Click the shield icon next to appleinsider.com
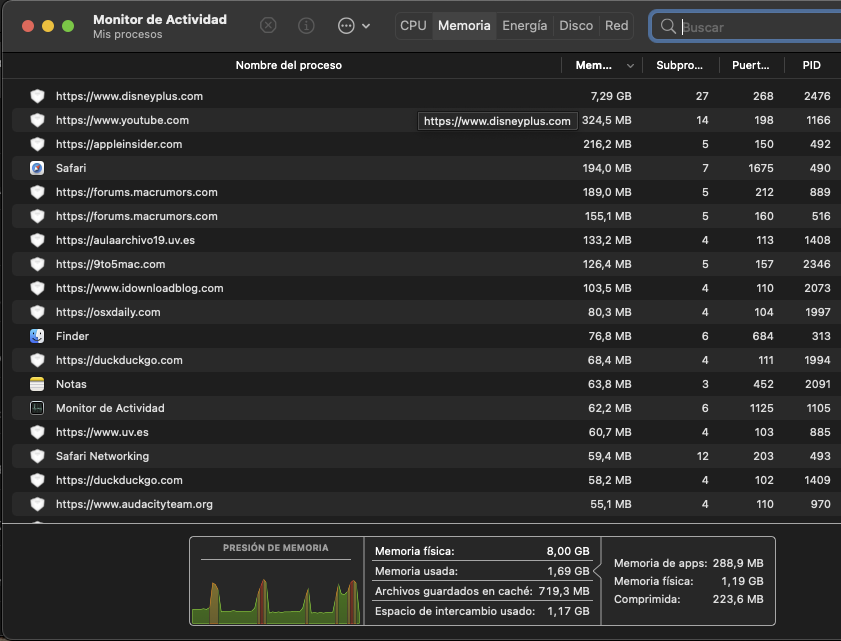The width and height of the screenshot is (841, 641). [37, 144]
